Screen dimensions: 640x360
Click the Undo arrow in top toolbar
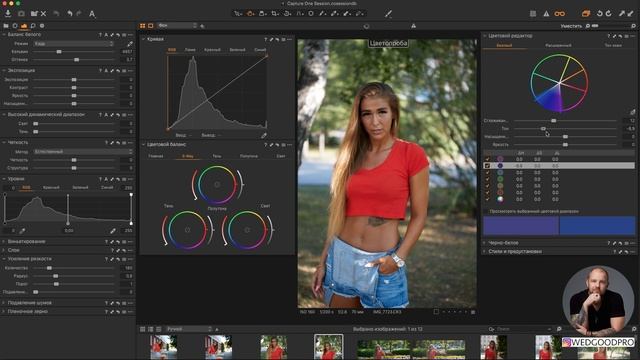70,14
